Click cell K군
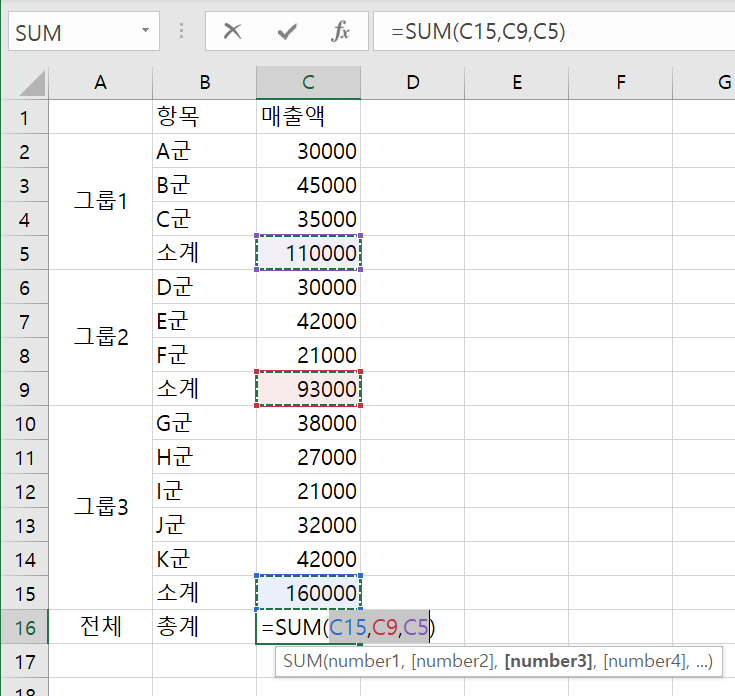This screenshot has width=735, height=696. 204,559
